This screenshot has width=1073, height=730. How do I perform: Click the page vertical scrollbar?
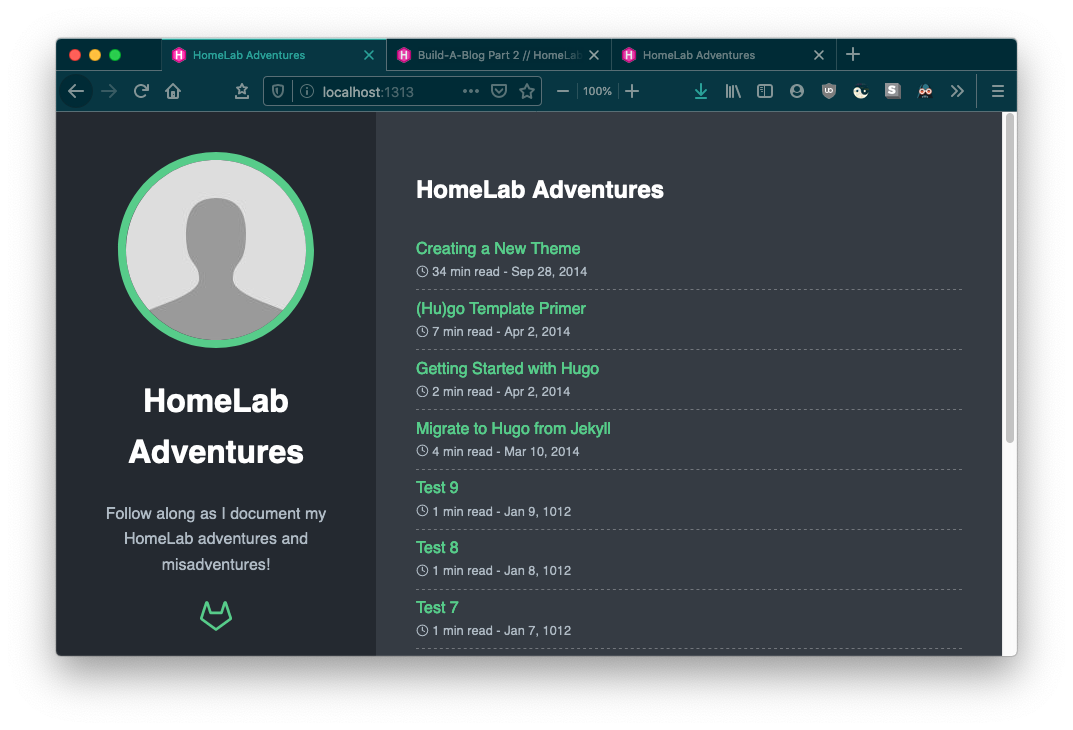pyautogui.click(x=1009, y=280)
